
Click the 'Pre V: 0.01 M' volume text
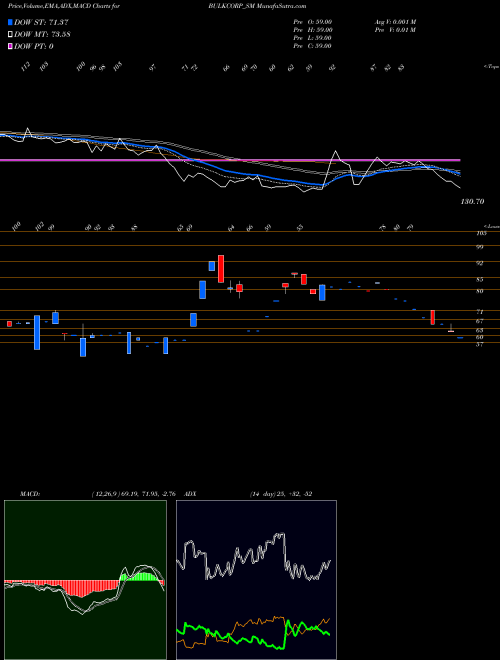click(395, 30)
